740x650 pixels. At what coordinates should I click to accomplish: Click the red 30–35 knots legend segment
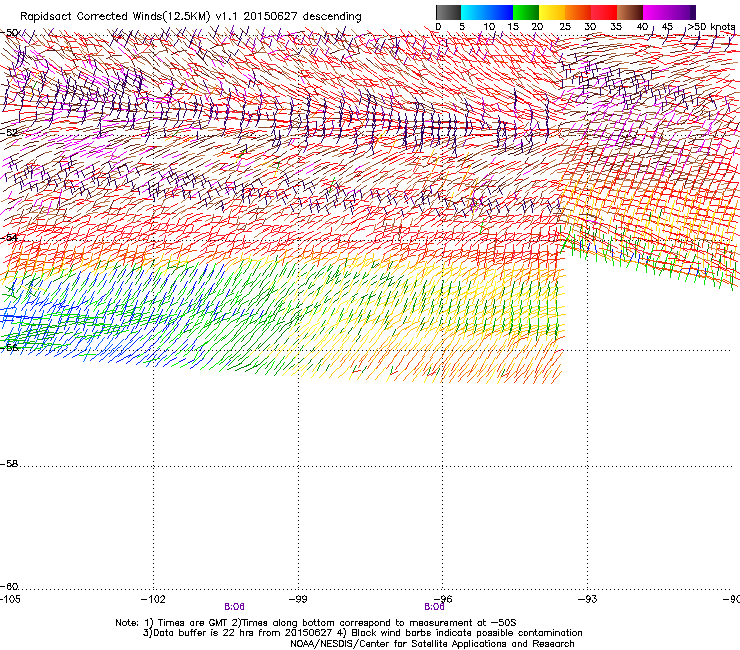[x=604, y=12]
